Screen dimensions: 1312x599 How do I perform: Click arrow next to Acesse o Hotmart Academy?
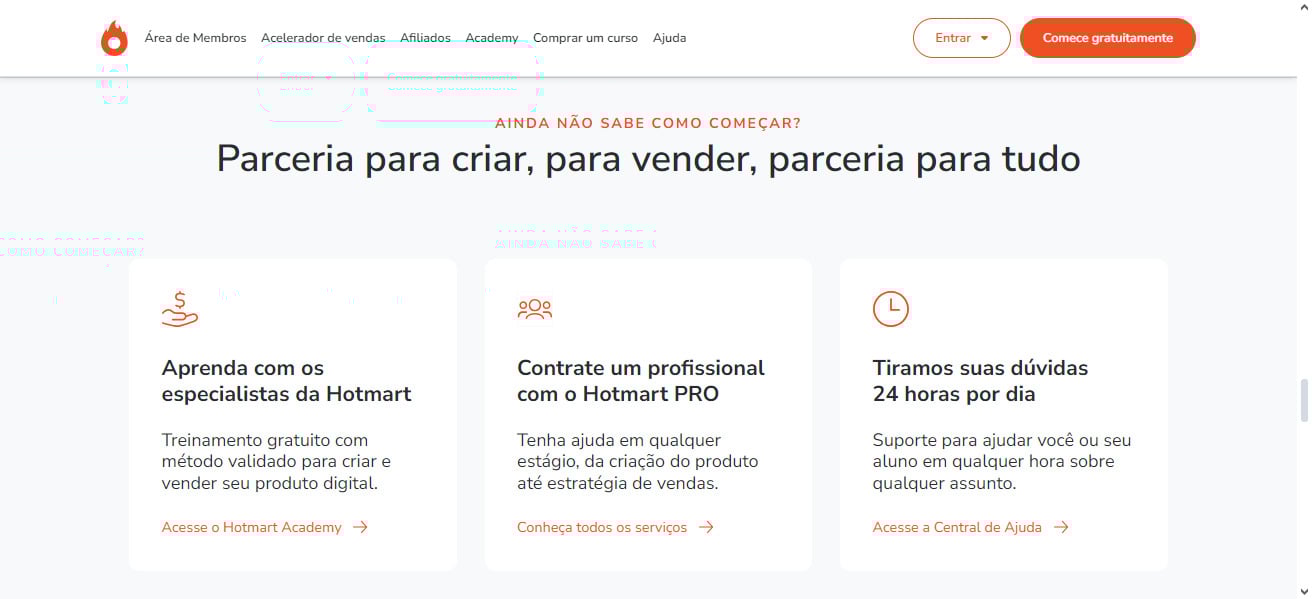(360, 527)
